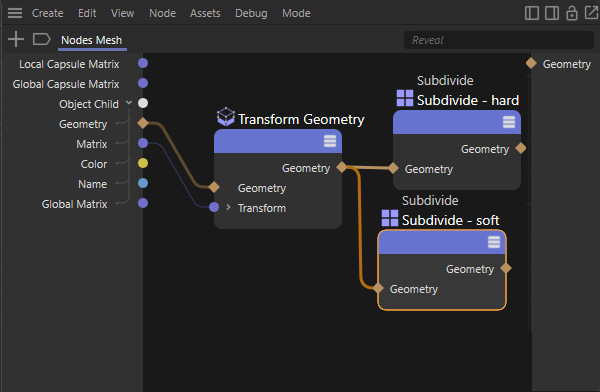600x392 pixels.
Task: Click the Transform Geometry cube icon
Action: (x=225, y=117)
